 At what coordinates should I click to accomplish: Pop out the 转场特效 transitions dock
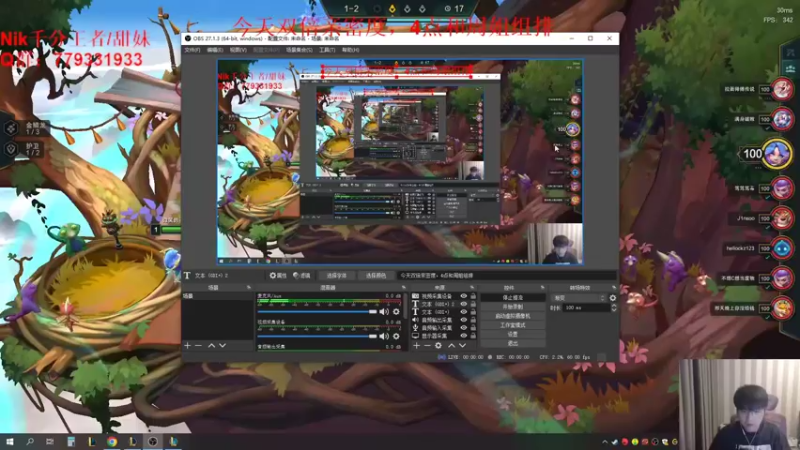[x=614, y=288]
